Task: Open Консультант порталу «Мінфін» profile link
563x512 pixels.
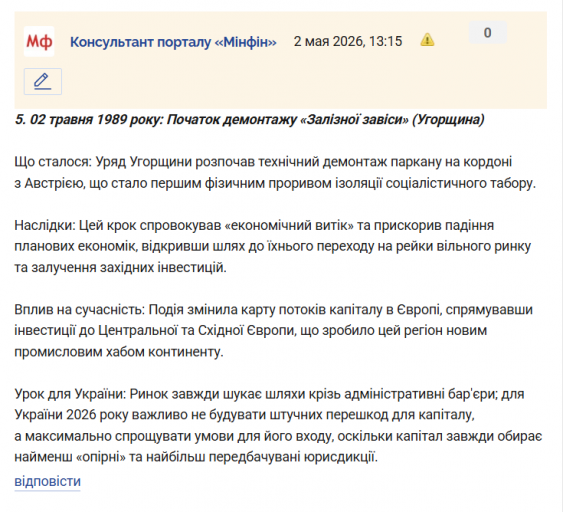Action: point(173,42)
